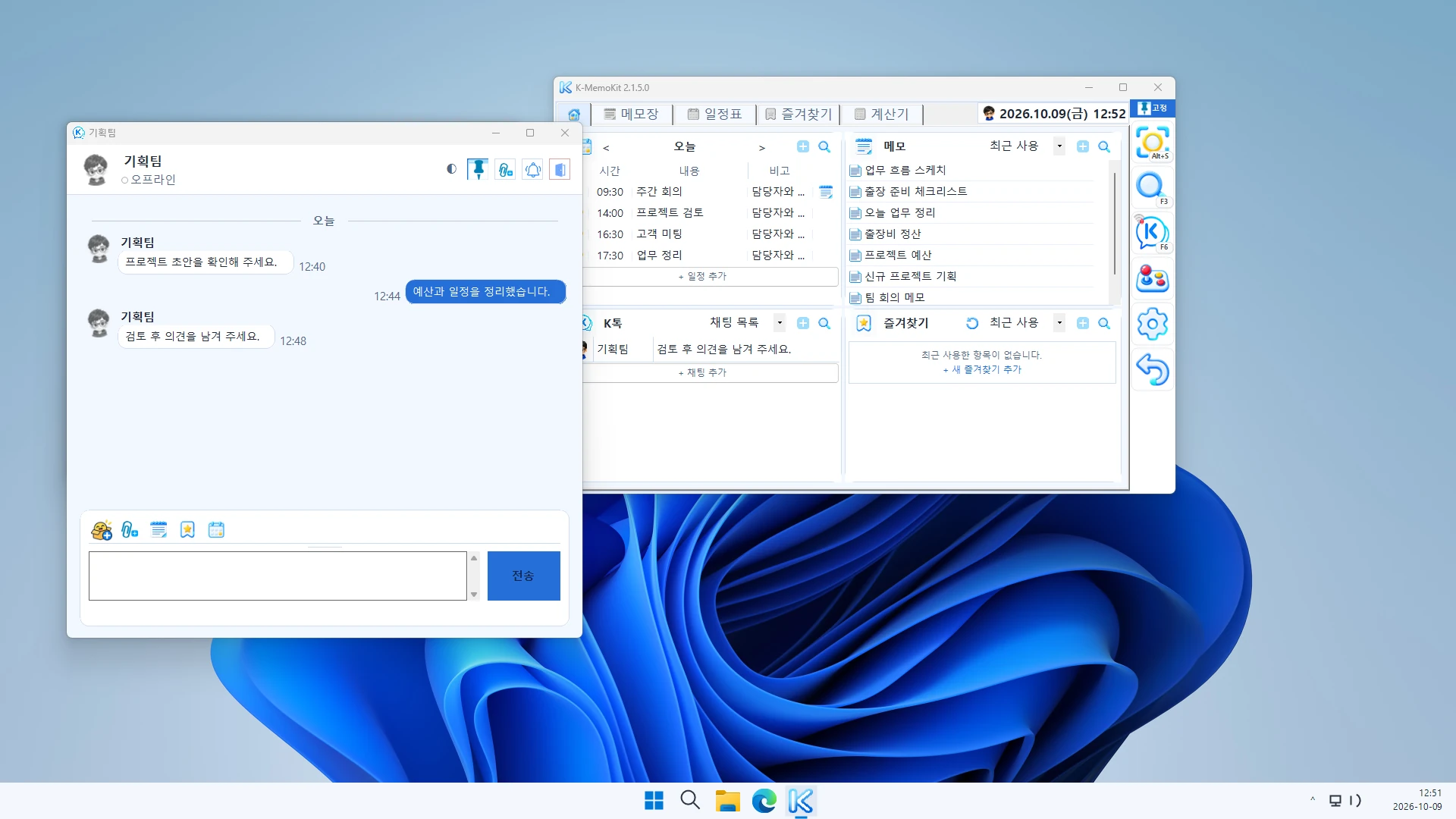This screenshot has width=1456, height=819.
Task: Click the joystick game icon in the sidebar
Action: [x=1153, y=278]
